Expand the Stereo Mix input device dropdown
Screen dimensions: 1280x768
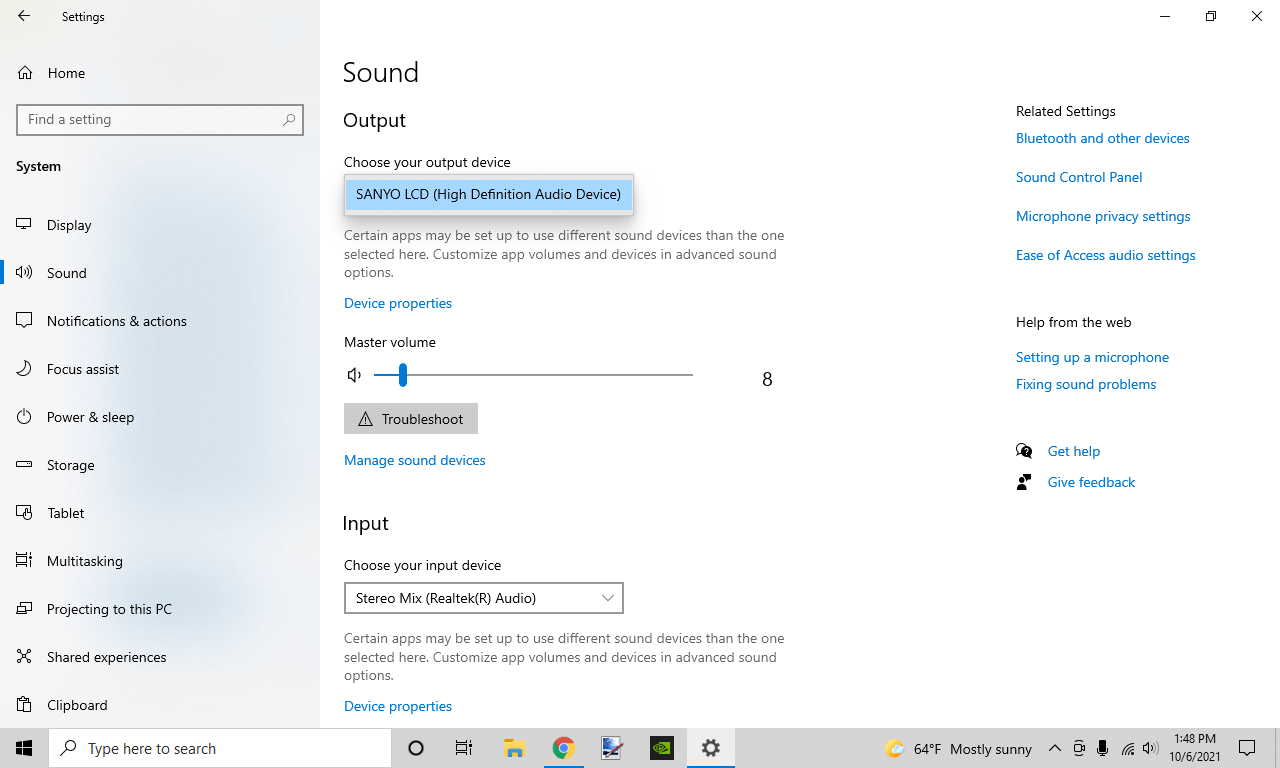[x=484, y=598]
